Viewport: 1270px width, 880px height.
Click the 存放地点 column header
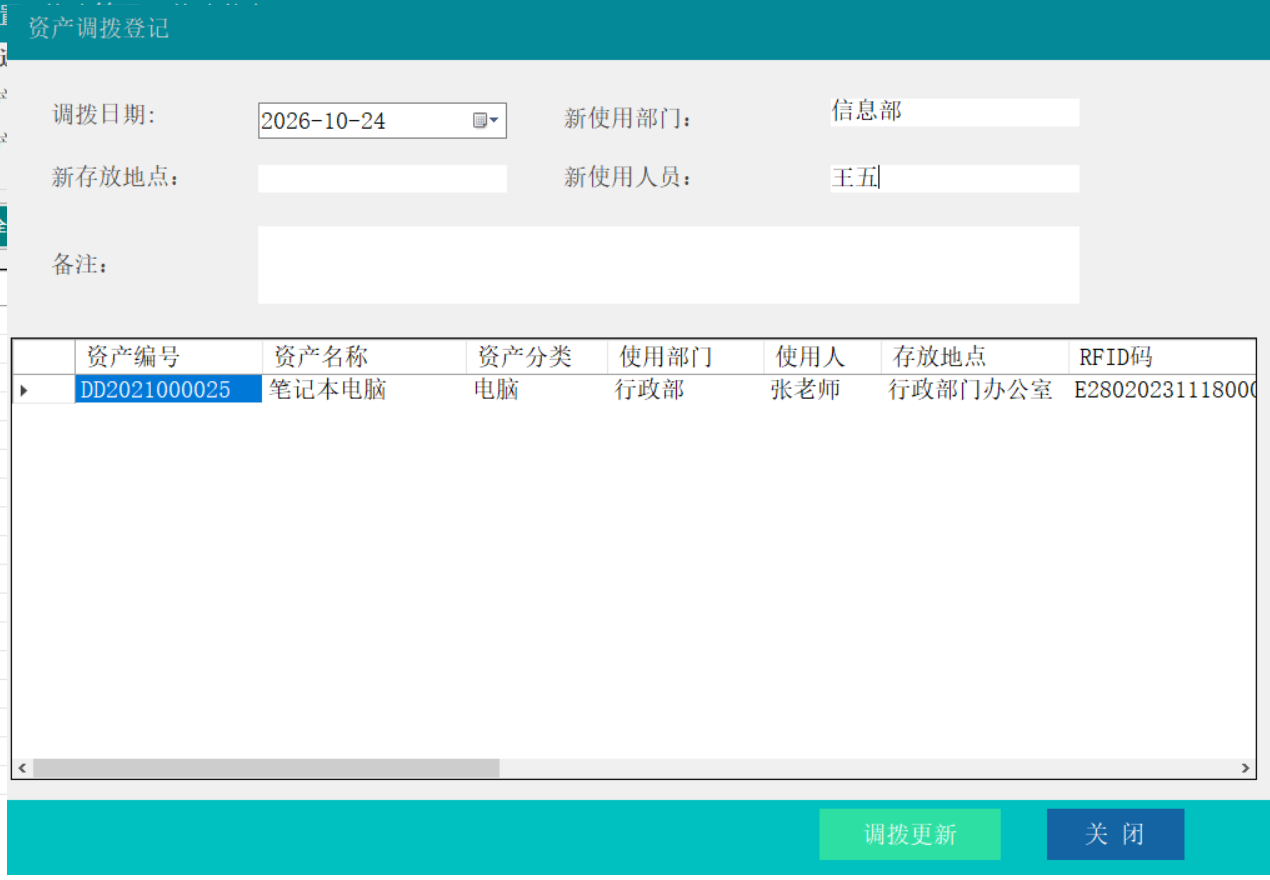pyautogui.click(x=975, y=357)
